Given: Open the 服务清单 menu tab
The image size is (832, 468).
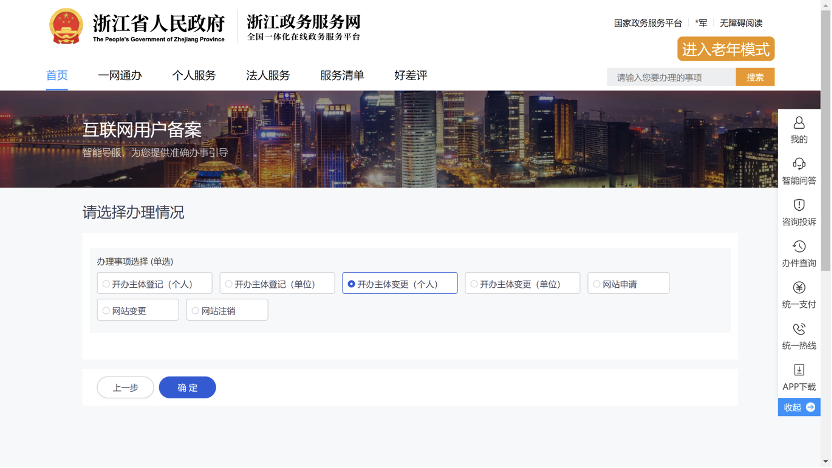Looking at the screenshot, I should coord(342,76).
